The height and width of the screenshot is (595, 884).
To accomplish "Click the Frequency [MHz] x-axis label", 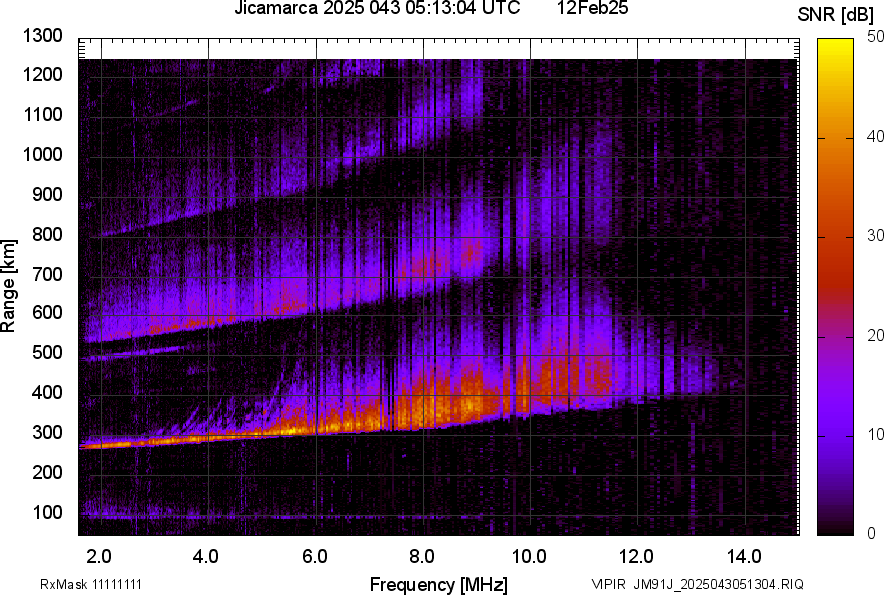I will [438, 584].
